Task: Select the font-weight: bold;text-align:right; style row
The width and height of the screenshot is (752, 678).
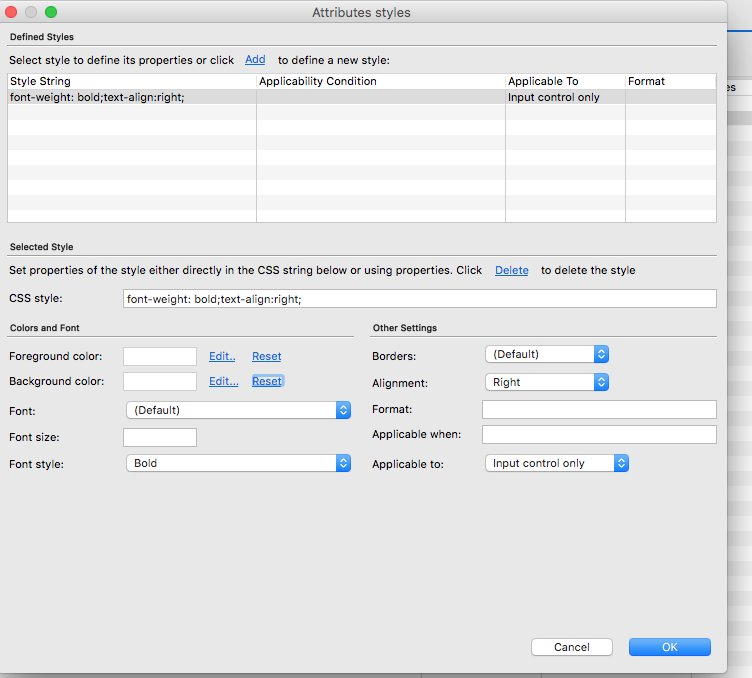Action: [x=362, y=97]
